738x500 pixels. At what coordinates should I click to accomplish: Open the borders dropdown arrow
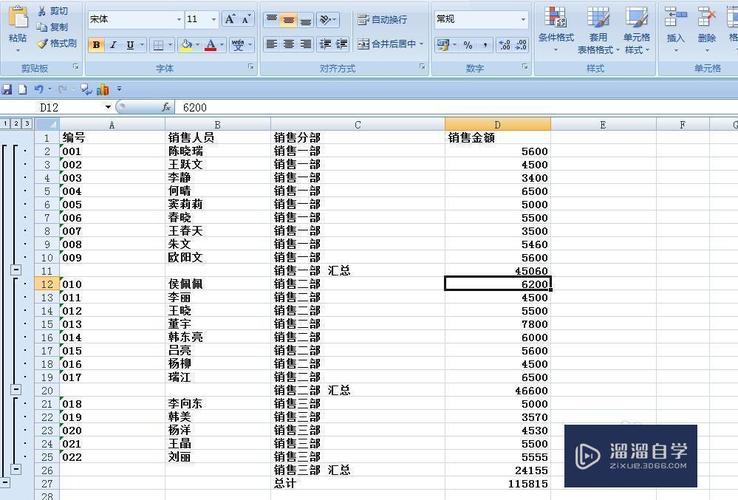(x=170, y=45)
